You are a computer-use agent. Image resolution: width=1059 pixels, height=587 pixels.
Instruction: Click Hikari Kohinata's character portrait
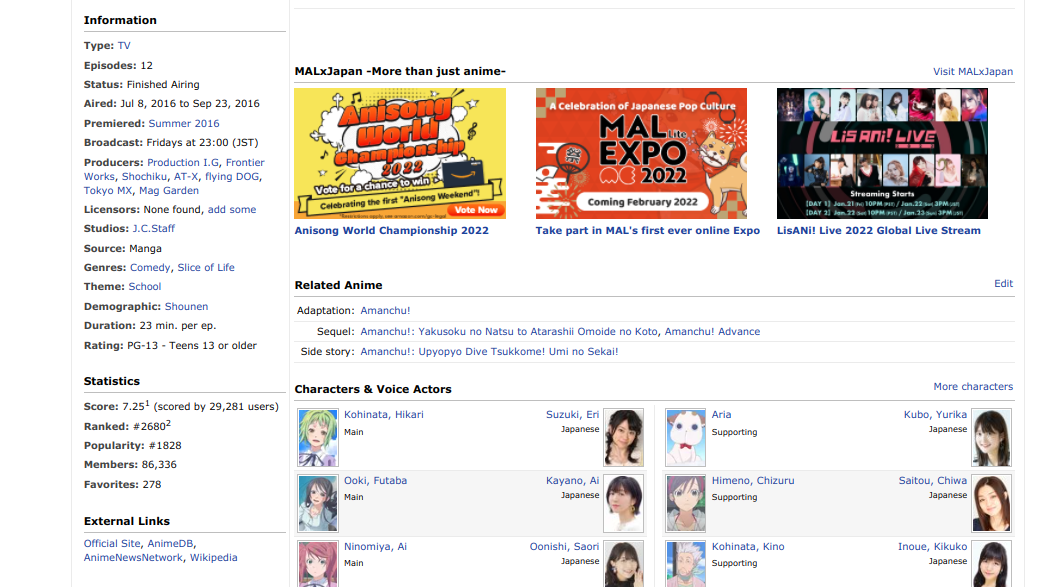[x=318, y=437]
